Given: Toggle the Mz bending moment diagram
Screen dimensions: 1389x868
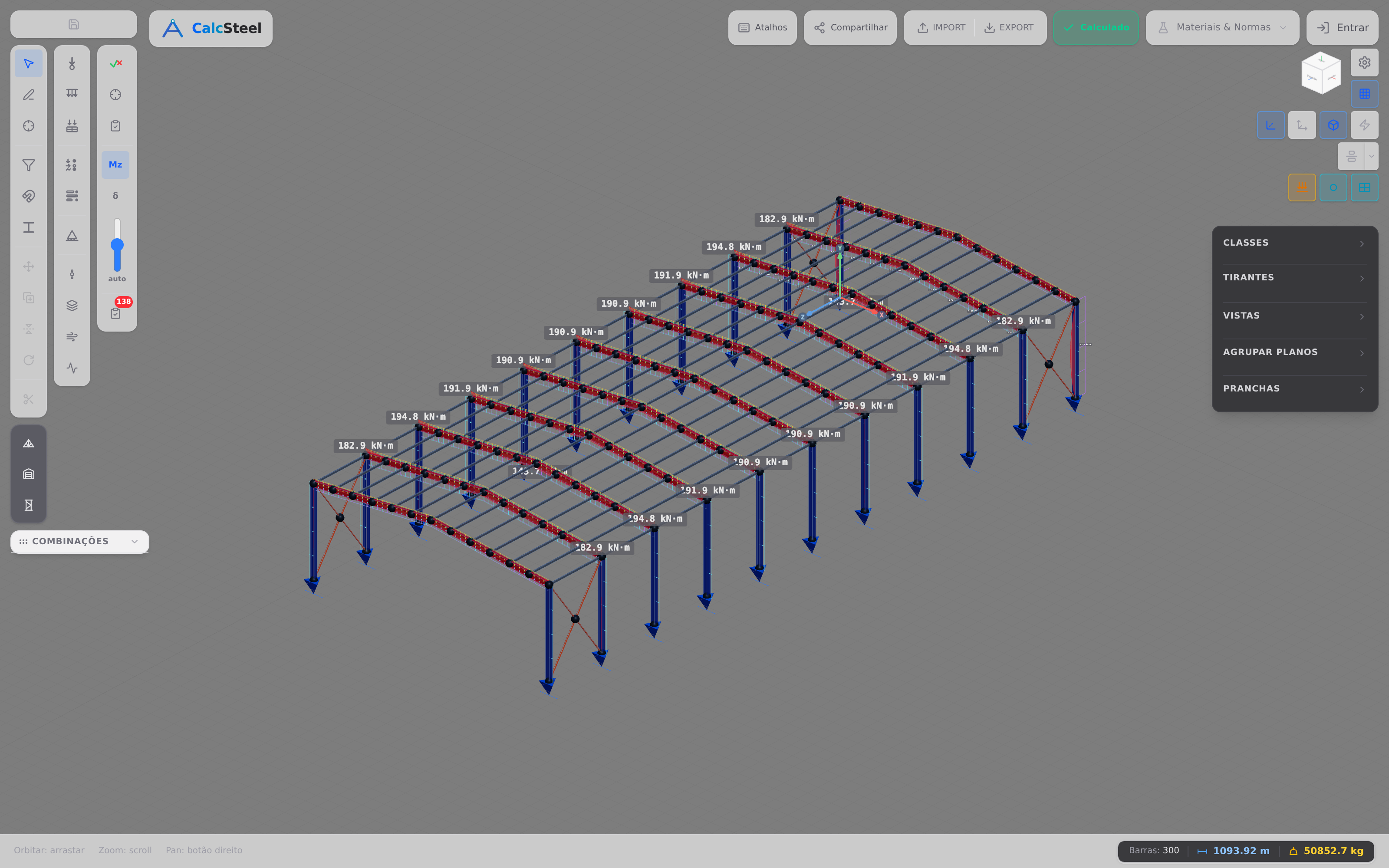Looking at the screenshot, I should [x=115, y=165].
